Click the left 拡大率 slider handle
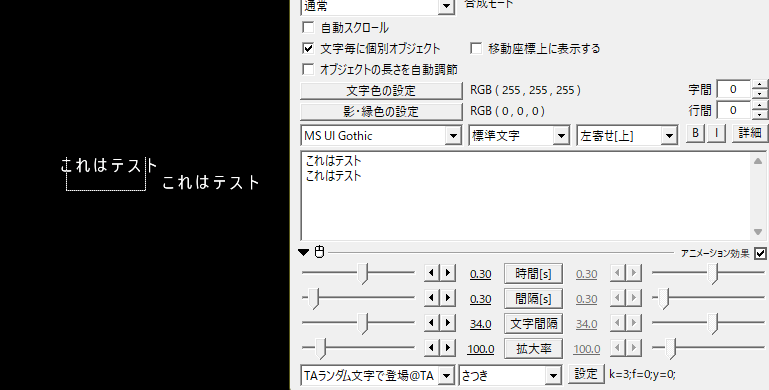This screenshot has height=390, width=769. (x=320, y=348)
